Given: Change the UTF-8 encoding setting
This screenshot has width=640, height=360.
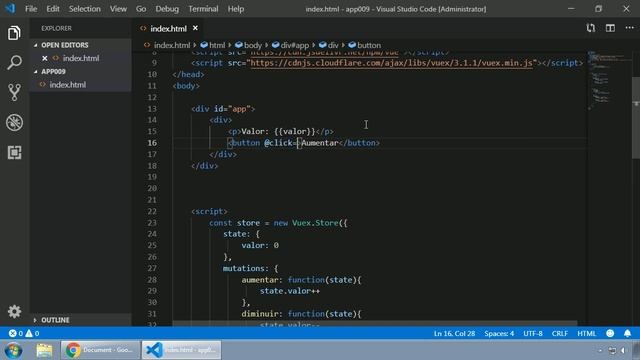Looking at the screenshot, I should 533,333.
